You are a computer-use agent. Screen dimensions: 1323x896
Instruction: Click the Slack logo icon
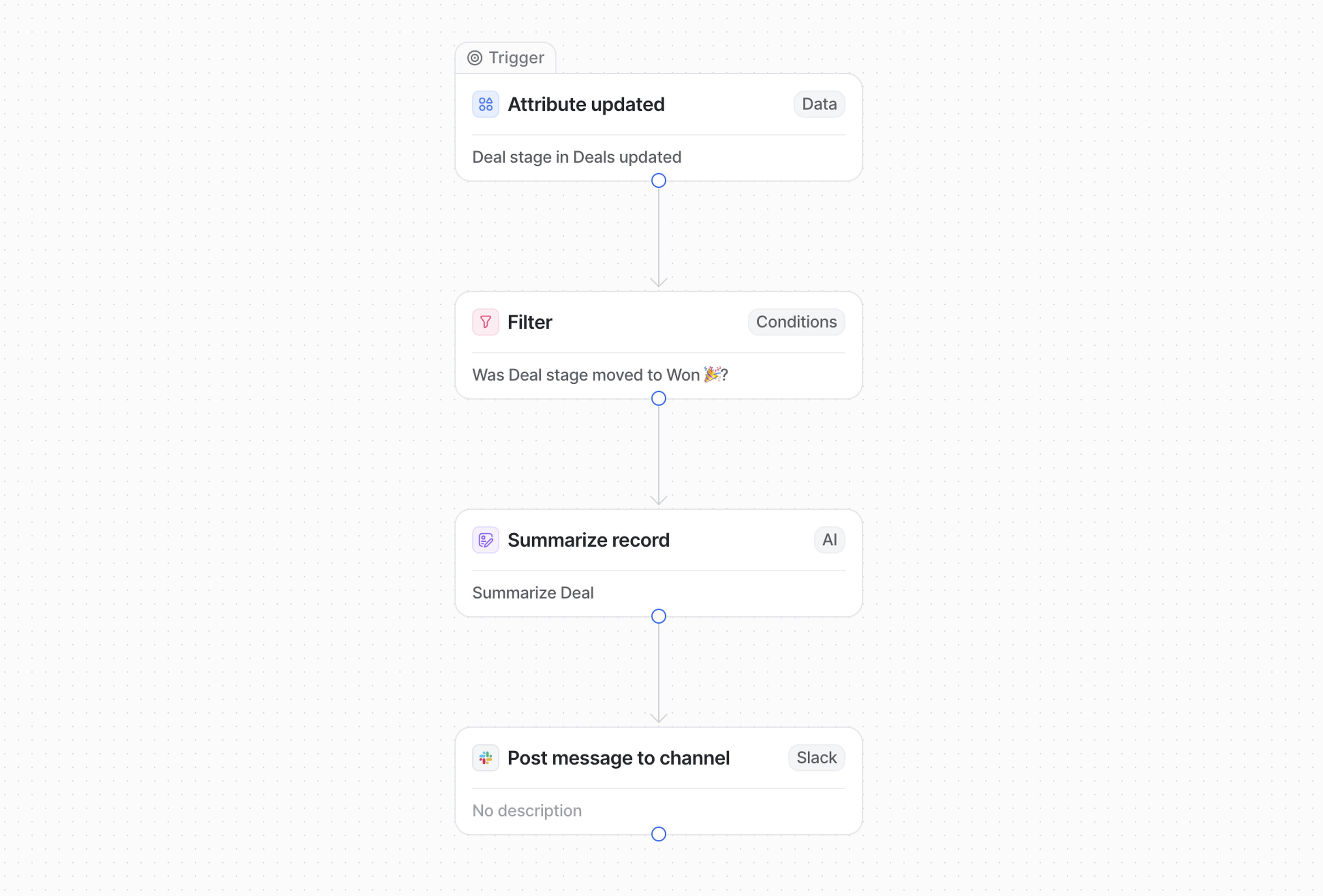pos(485,758)
